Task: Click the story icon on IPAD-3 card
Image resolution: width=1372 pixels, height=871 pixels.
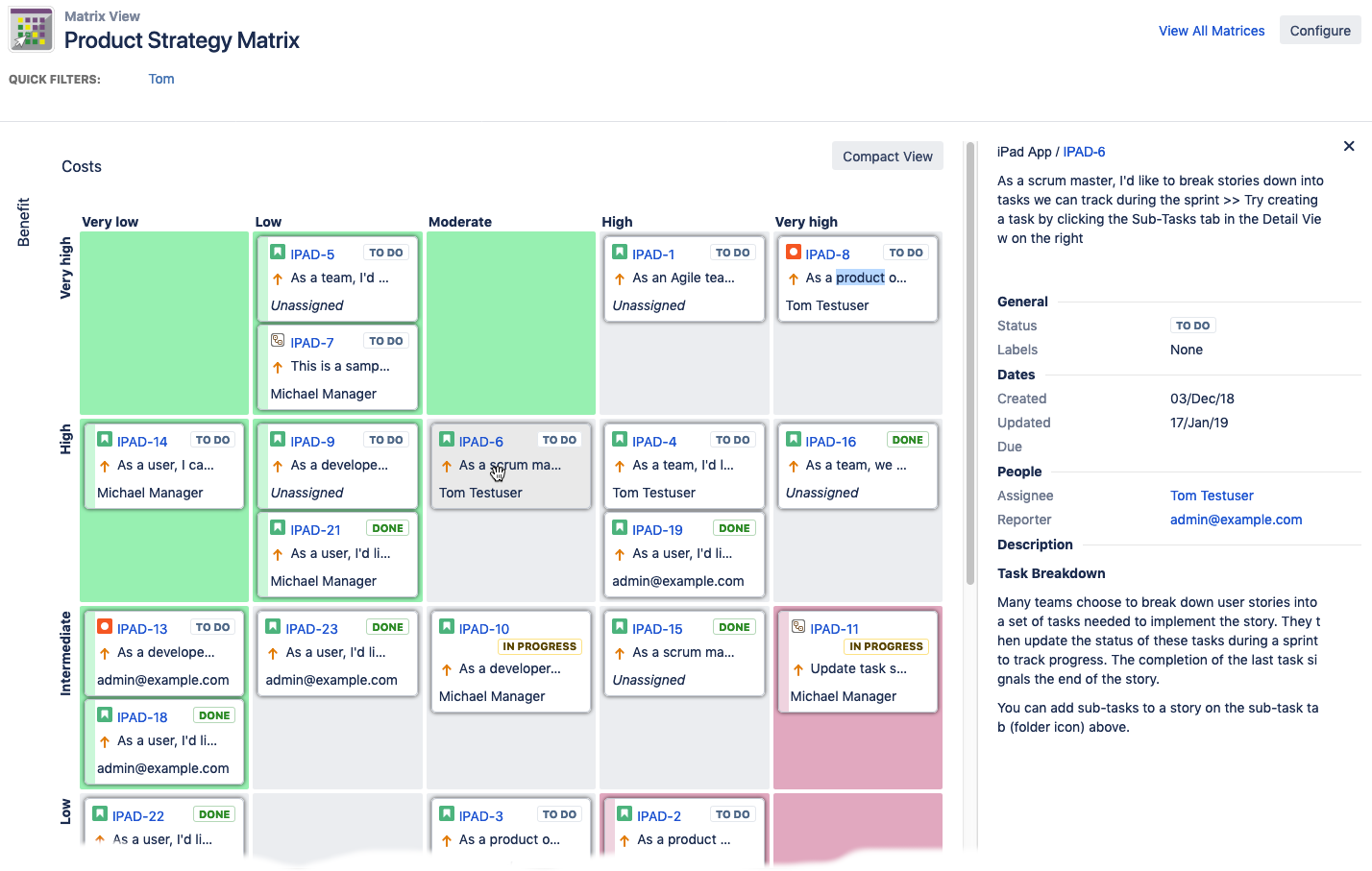Action: click(447, 814)
